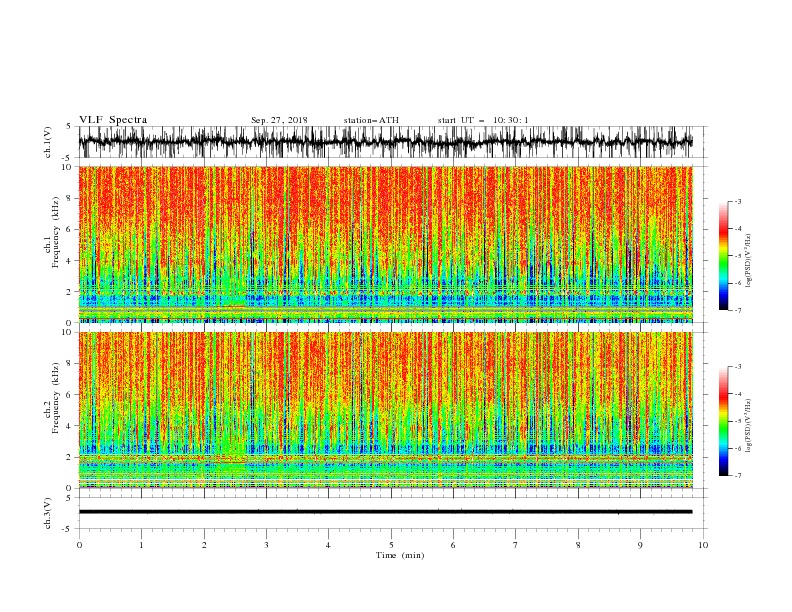Click the ch.1 spectrogram panel
Image resolution: width=792 pixels, height=612 pixels.
386,244
